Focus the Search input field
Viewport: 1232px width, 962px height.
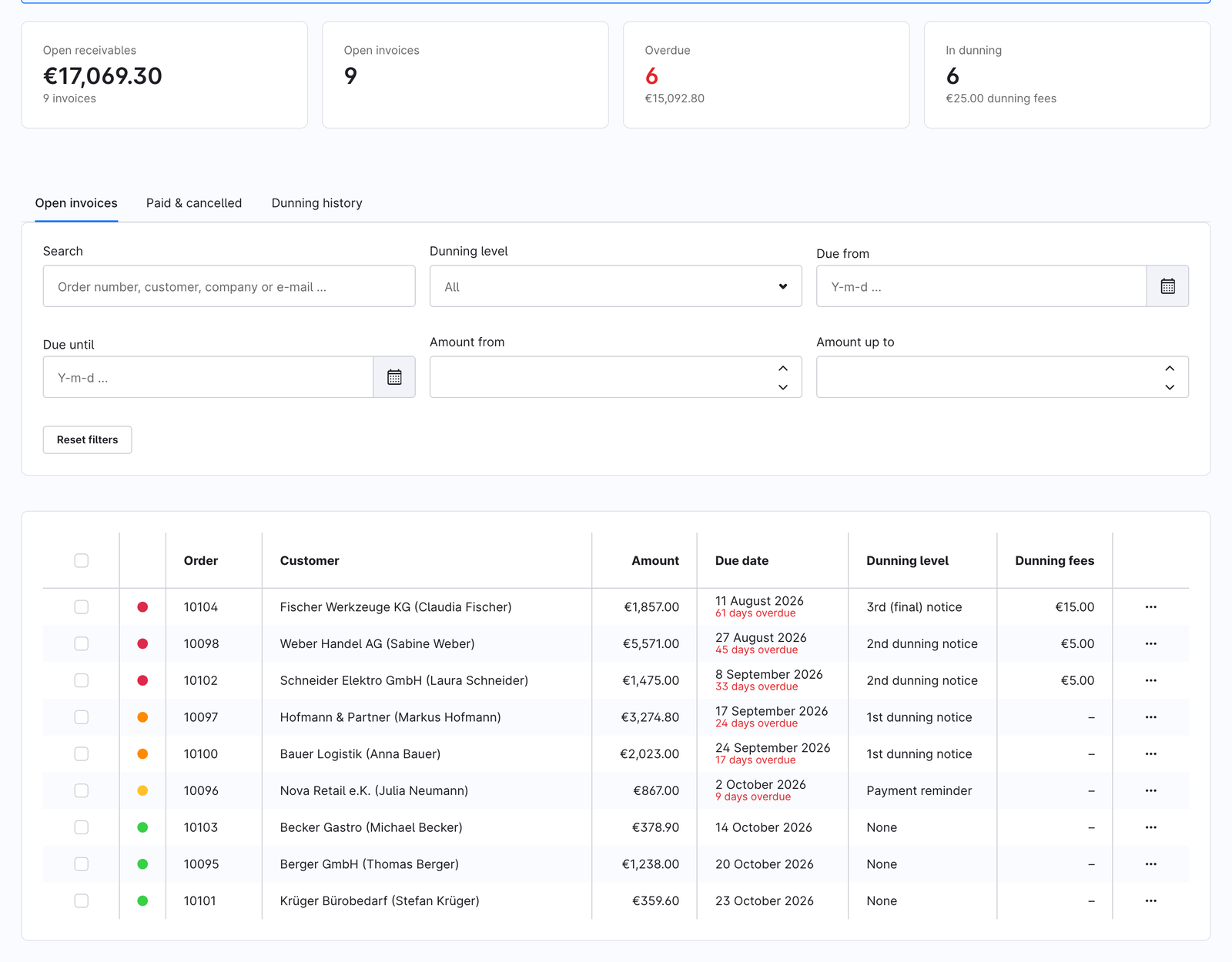tap(229, 286)
